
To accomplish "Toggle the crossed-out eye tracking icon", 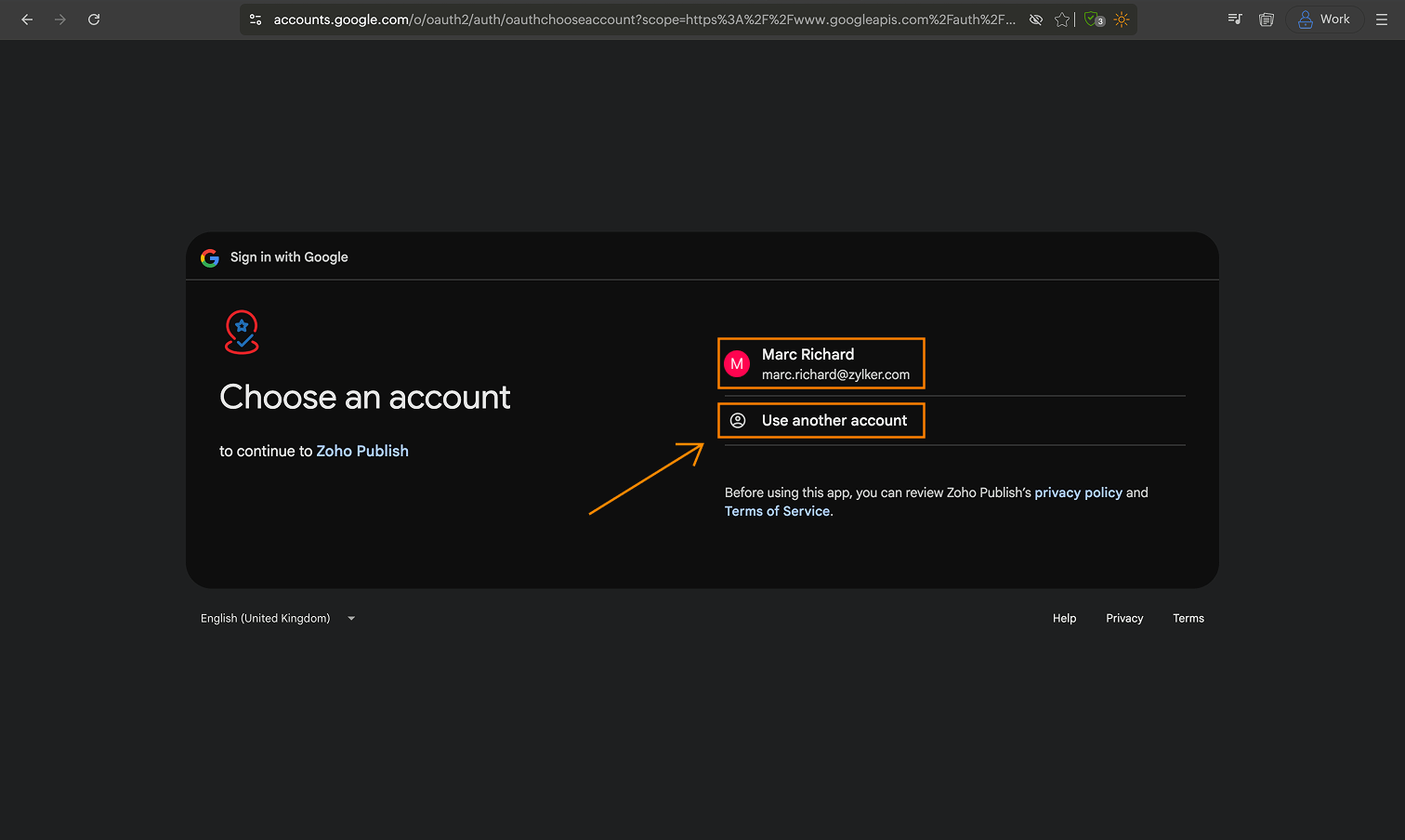I will pyautogui.click(x=1035, y=20).
